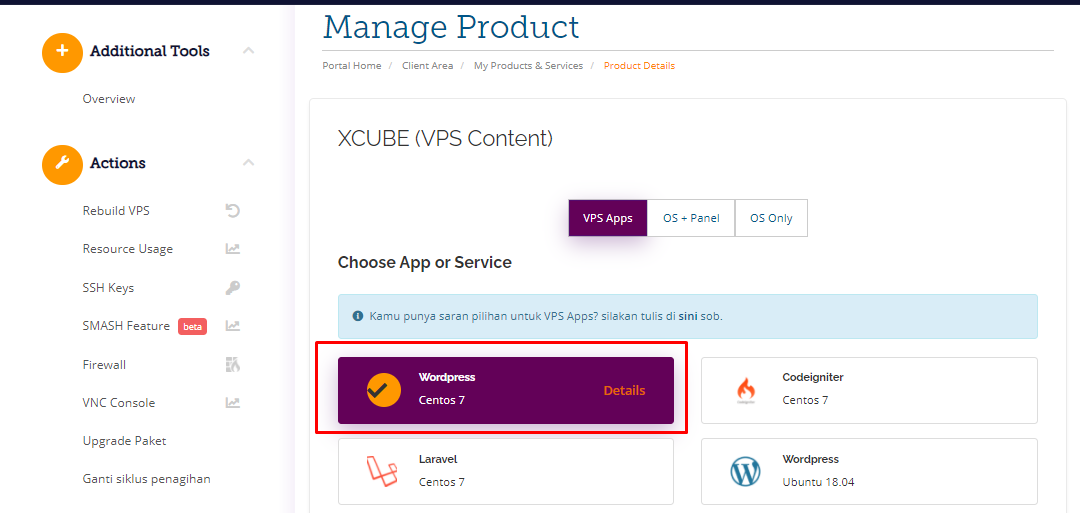Open Upgrade Paket action

click(124, 441)
